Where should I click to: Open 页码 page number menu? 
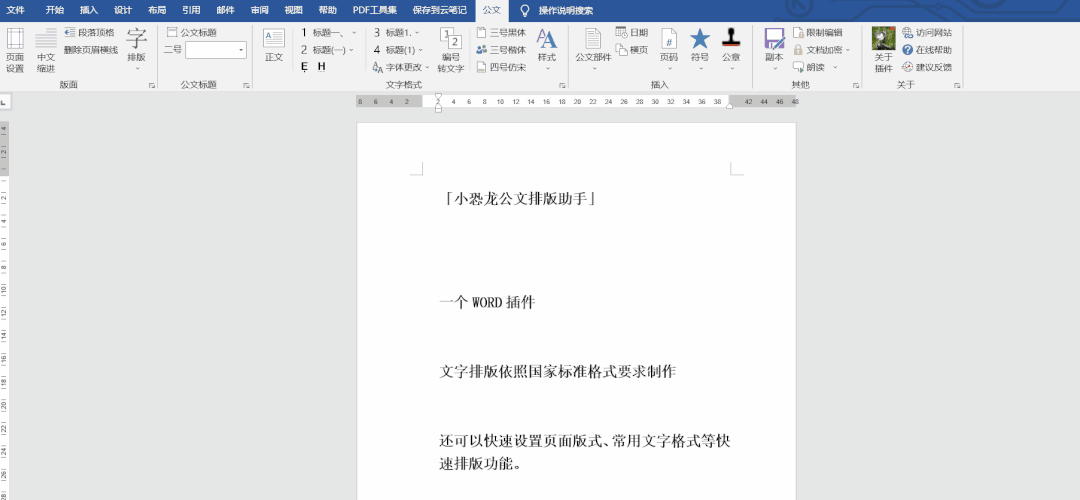point(669,49)
